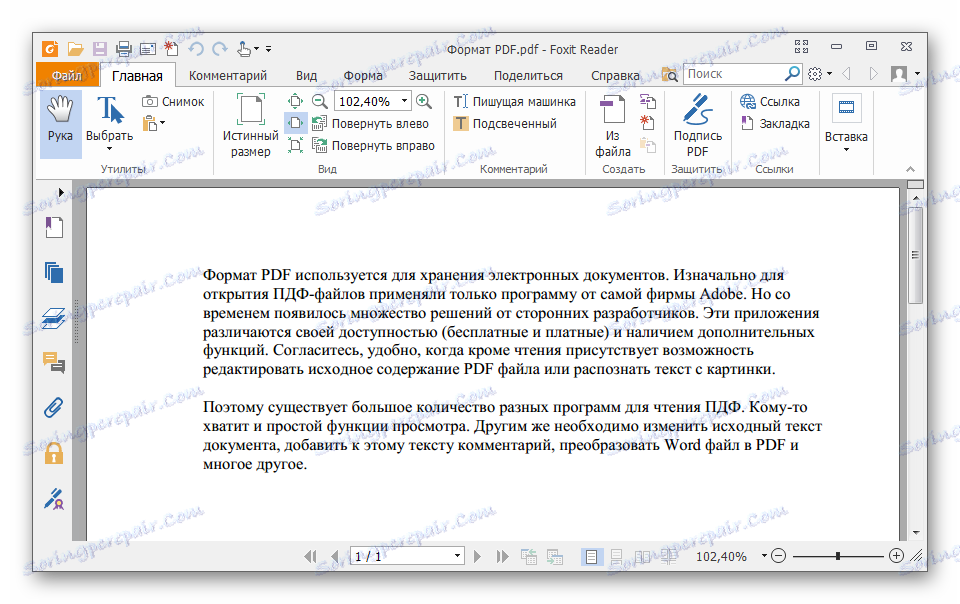Click the search magnifier button in the Поиск box

pyautogui.click(x=792, y=74)
